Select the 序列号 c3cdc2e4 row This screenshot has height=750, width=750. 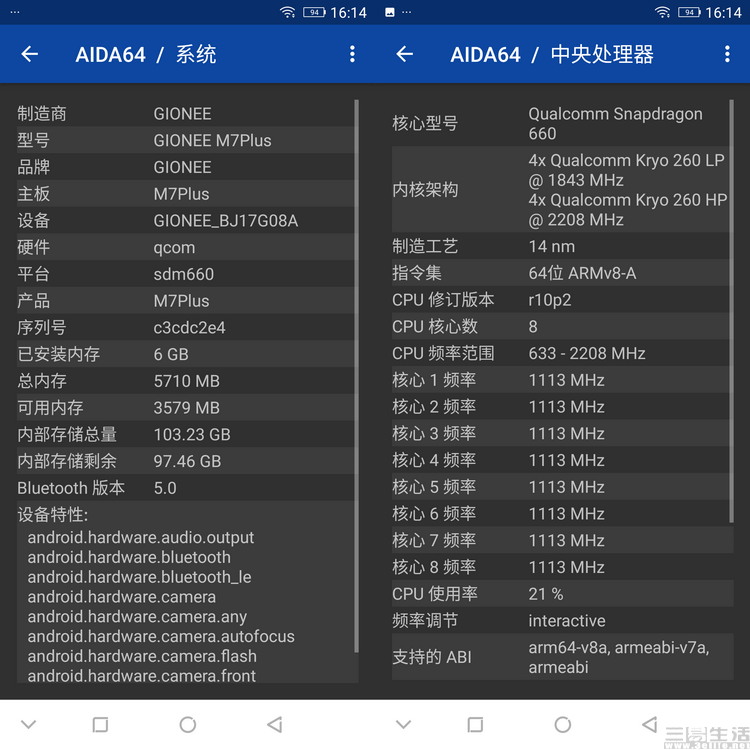186,328
